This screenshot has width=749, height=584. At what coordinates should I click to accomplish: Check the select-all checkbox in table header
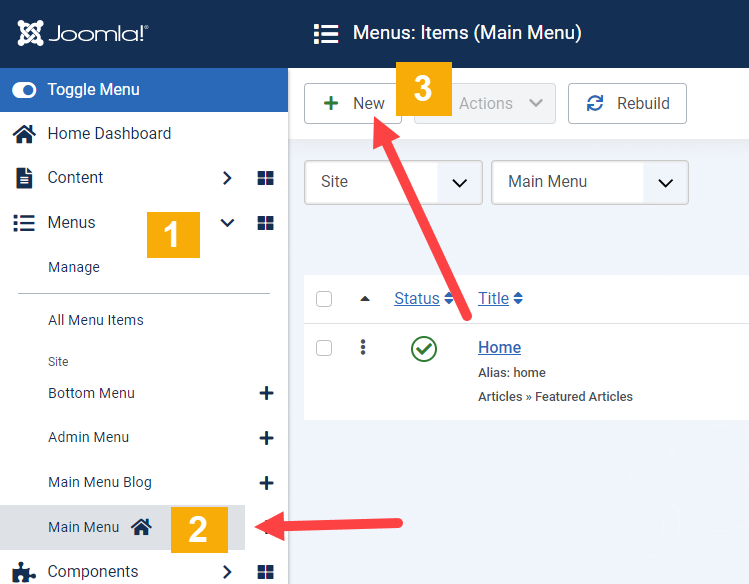pyautogui.click(x=324, y=299)
